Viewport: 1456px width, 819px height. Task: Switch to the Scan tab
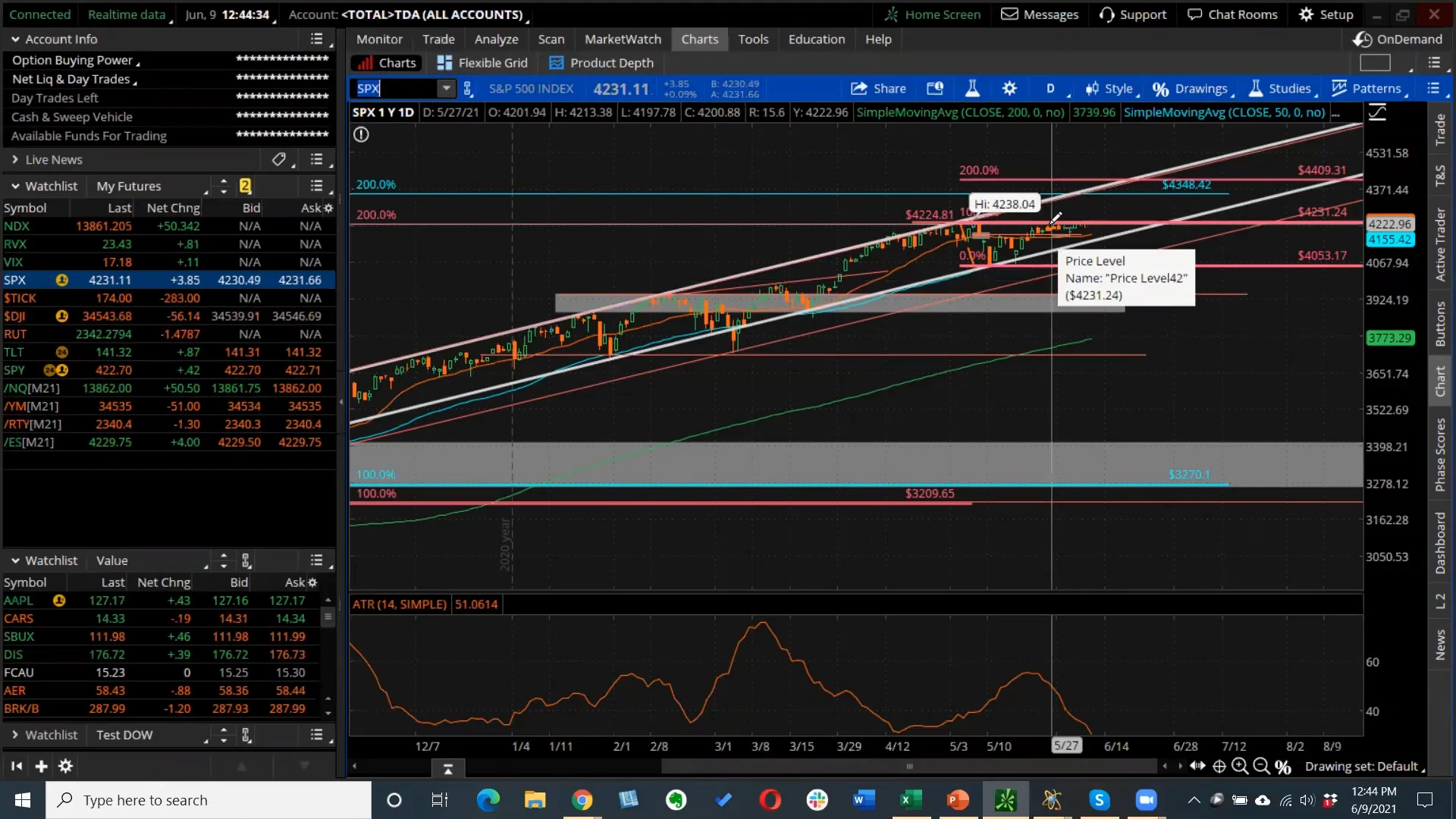coord(551,39)
